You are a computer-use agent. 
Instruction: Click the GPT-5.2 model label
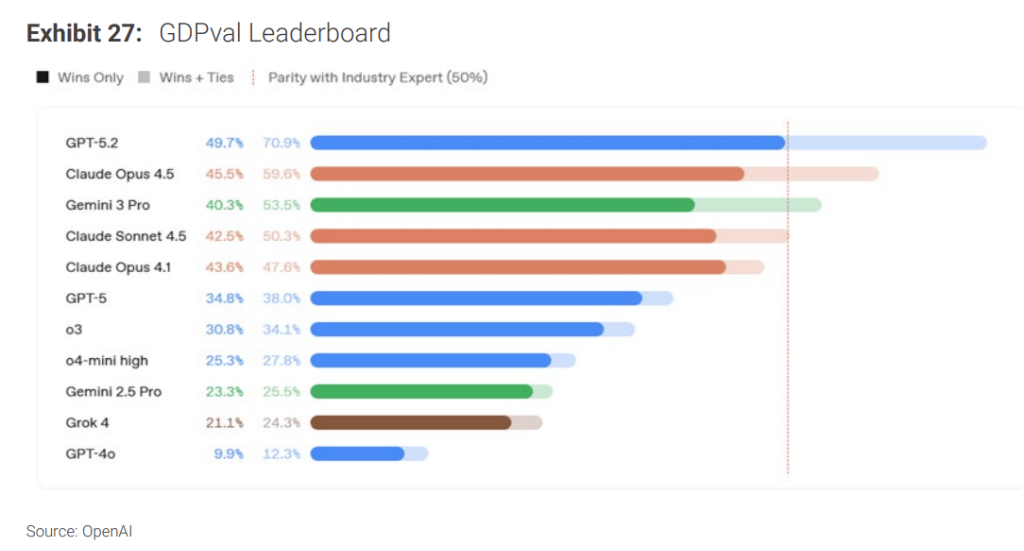[92, 143]
